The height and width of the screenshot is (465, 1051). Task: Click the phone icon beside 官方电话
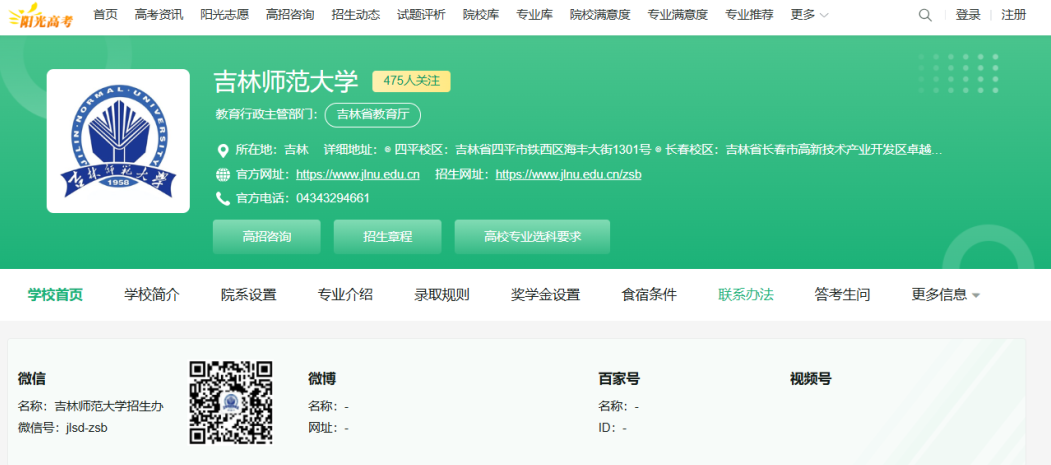[x=223, y=198]
